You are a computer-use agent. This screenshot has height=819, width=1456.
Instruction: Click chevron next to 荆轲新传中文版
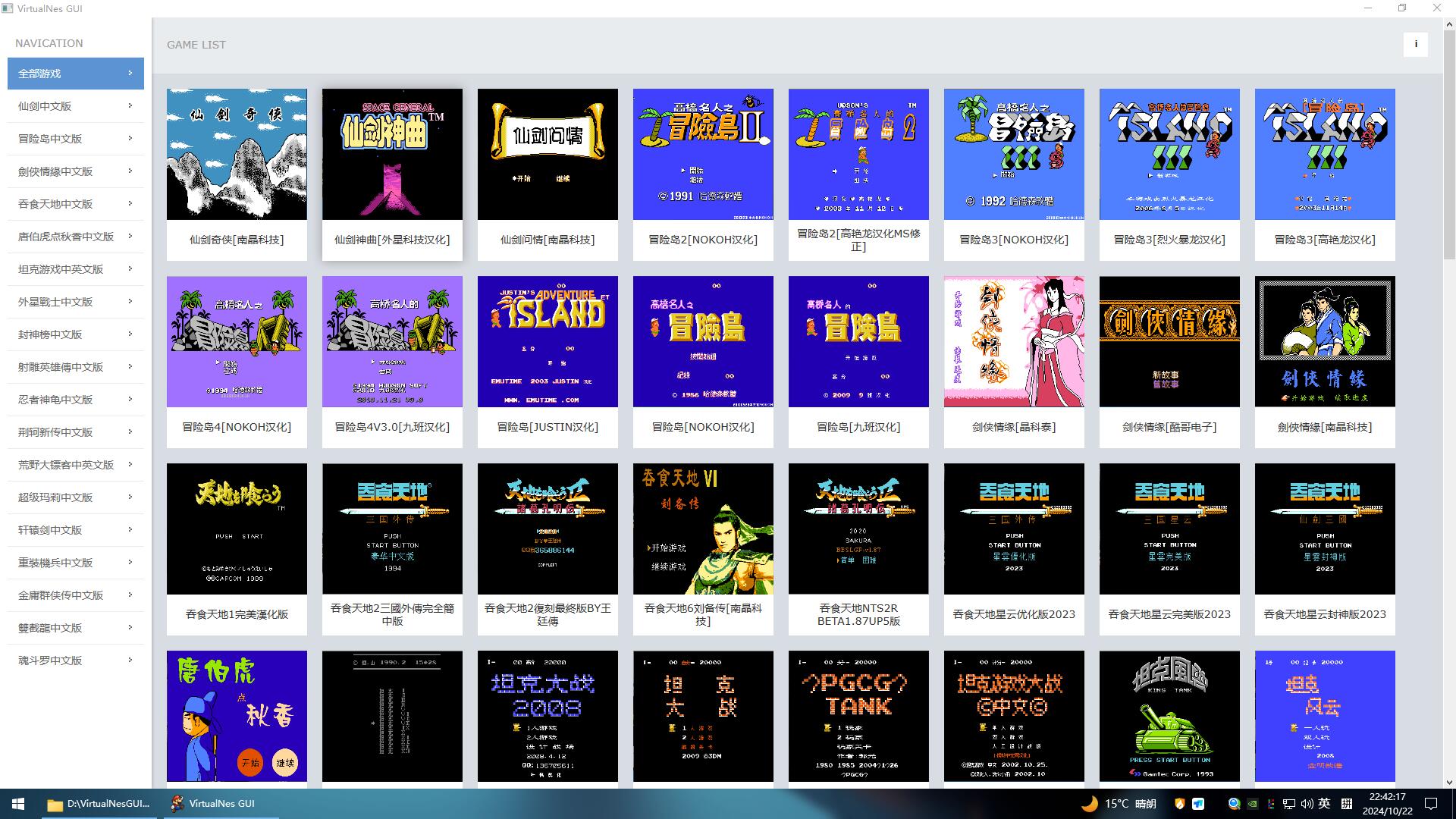pyautogui.click(x=130, y=431)
